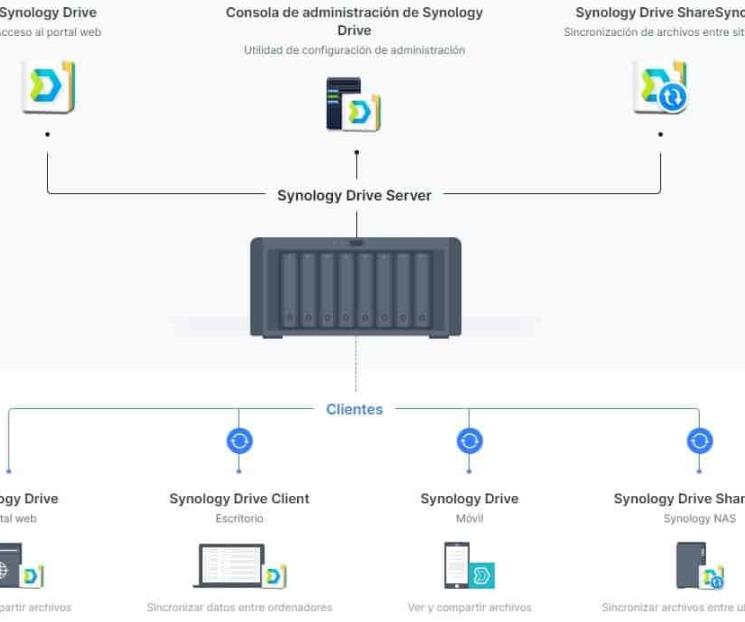This screenshot has width=745, height=622.
Task: Click the 'Synology Drive' heading above Móvil
Action: point(469,498)
